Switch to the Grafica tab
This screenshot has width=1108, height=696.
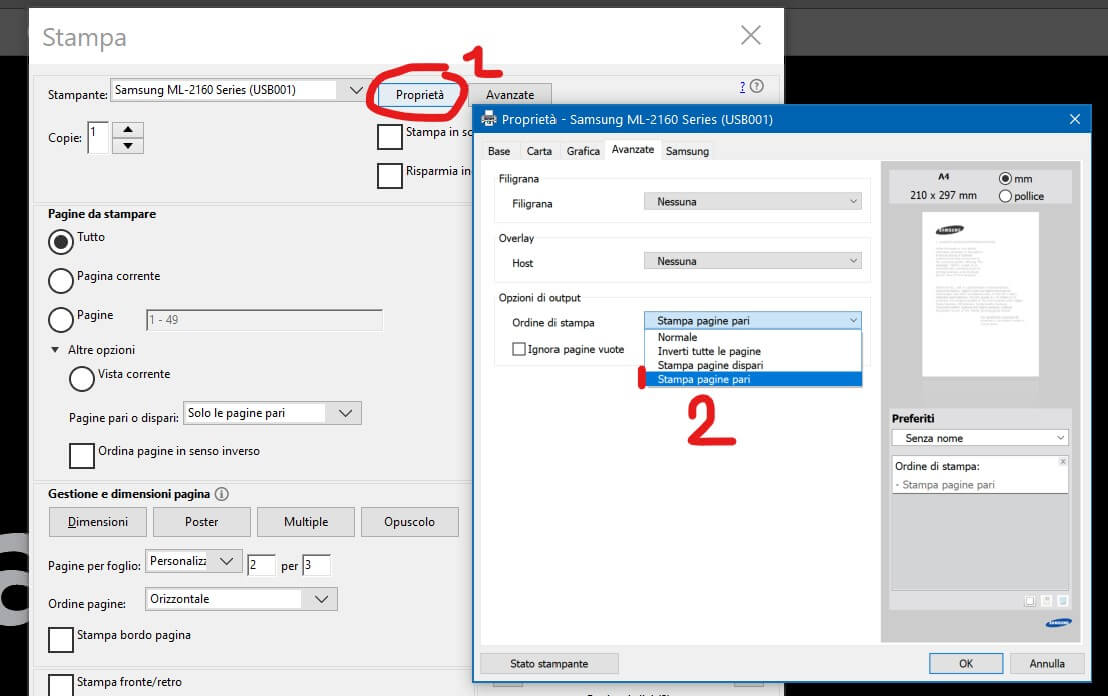pyautogui.click(x=583, y=151)
